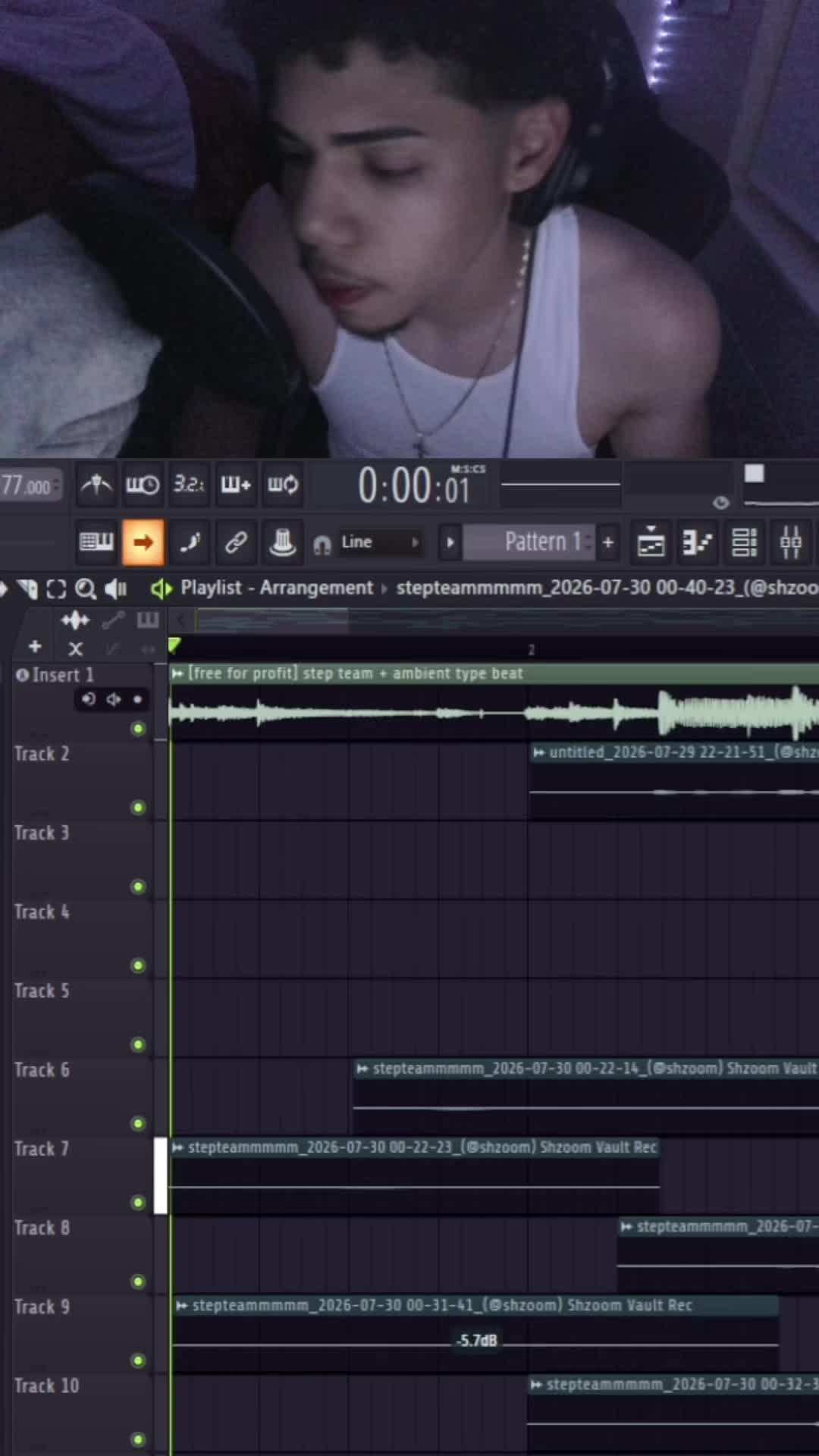Open the Mixer view icon
Screen dimensions: 819x1456
point(791,542)
